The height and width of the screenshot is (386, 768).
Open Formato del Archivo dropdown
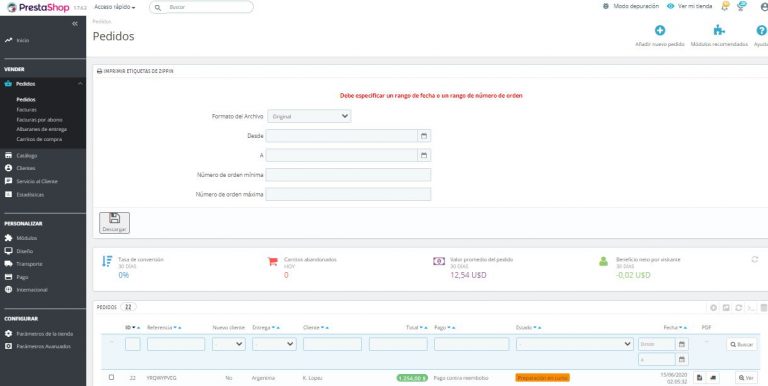309,116
